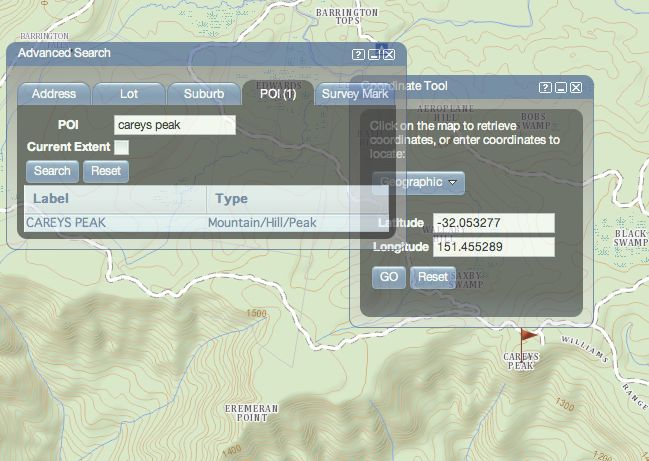Click the Advanced Search title bar
The image size is (649, 461).
[206, 54]
